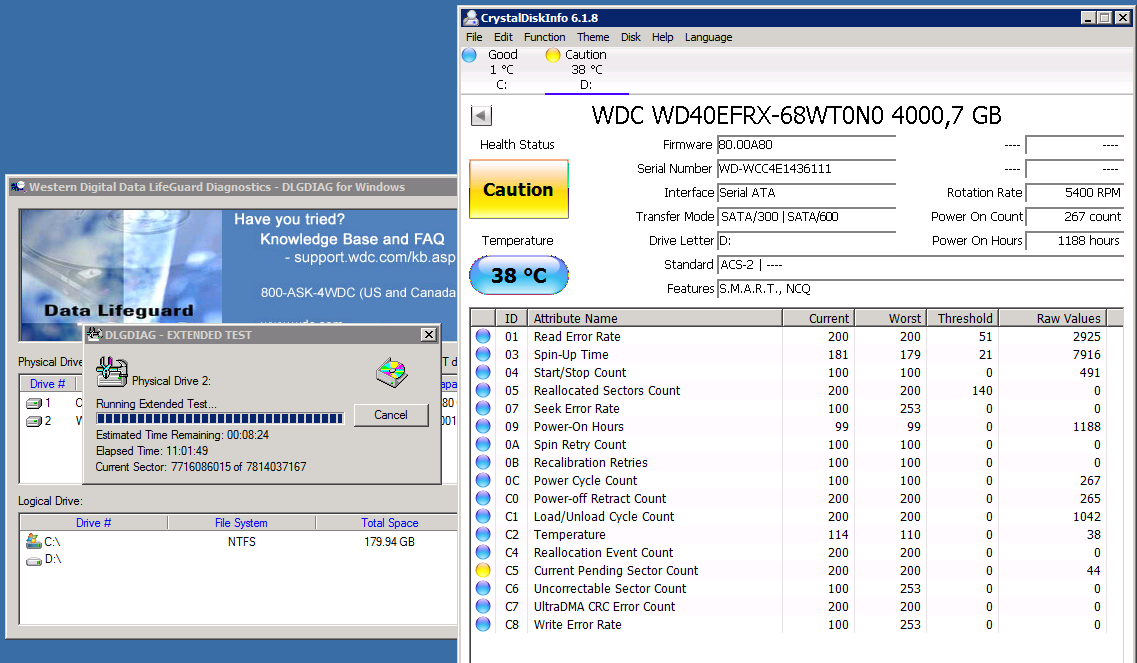
Task: Open the Disk menu
Action: click(x=631, y=37)
